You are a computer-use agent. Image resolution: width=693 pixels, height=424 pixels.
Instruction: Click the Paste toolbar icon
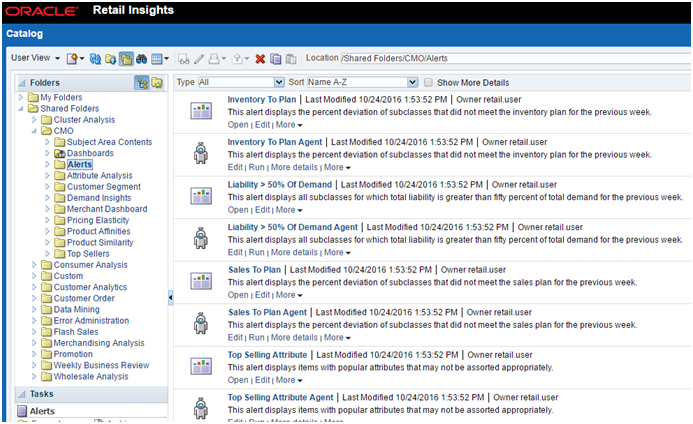[x=291, y=58]
